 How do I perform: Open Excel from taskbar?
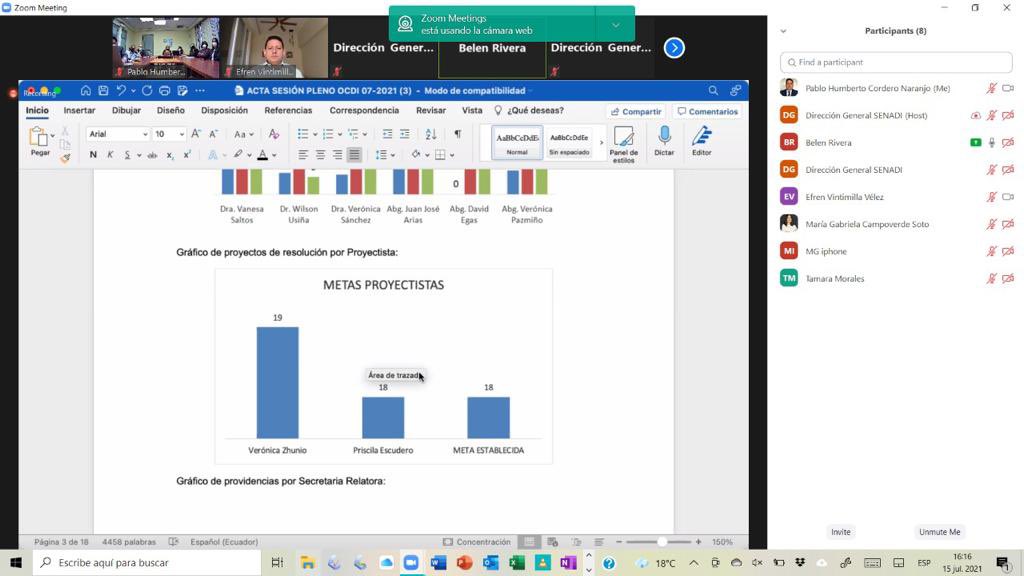point(517,562)
